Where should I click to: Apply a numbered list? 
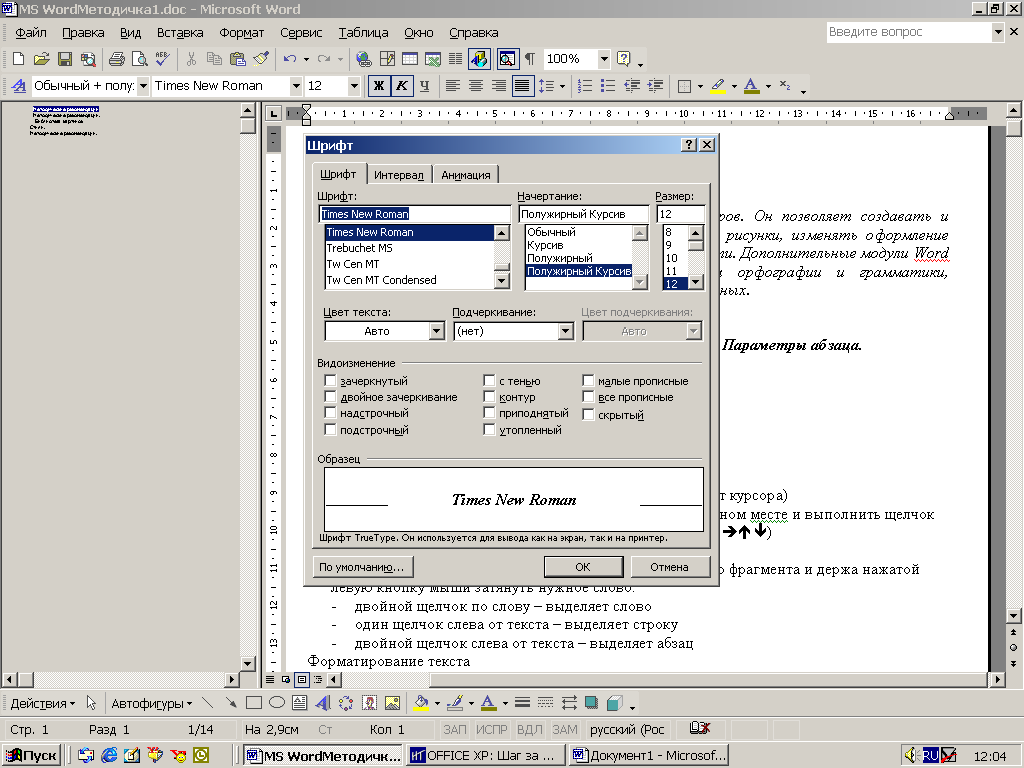coord(585,86)
